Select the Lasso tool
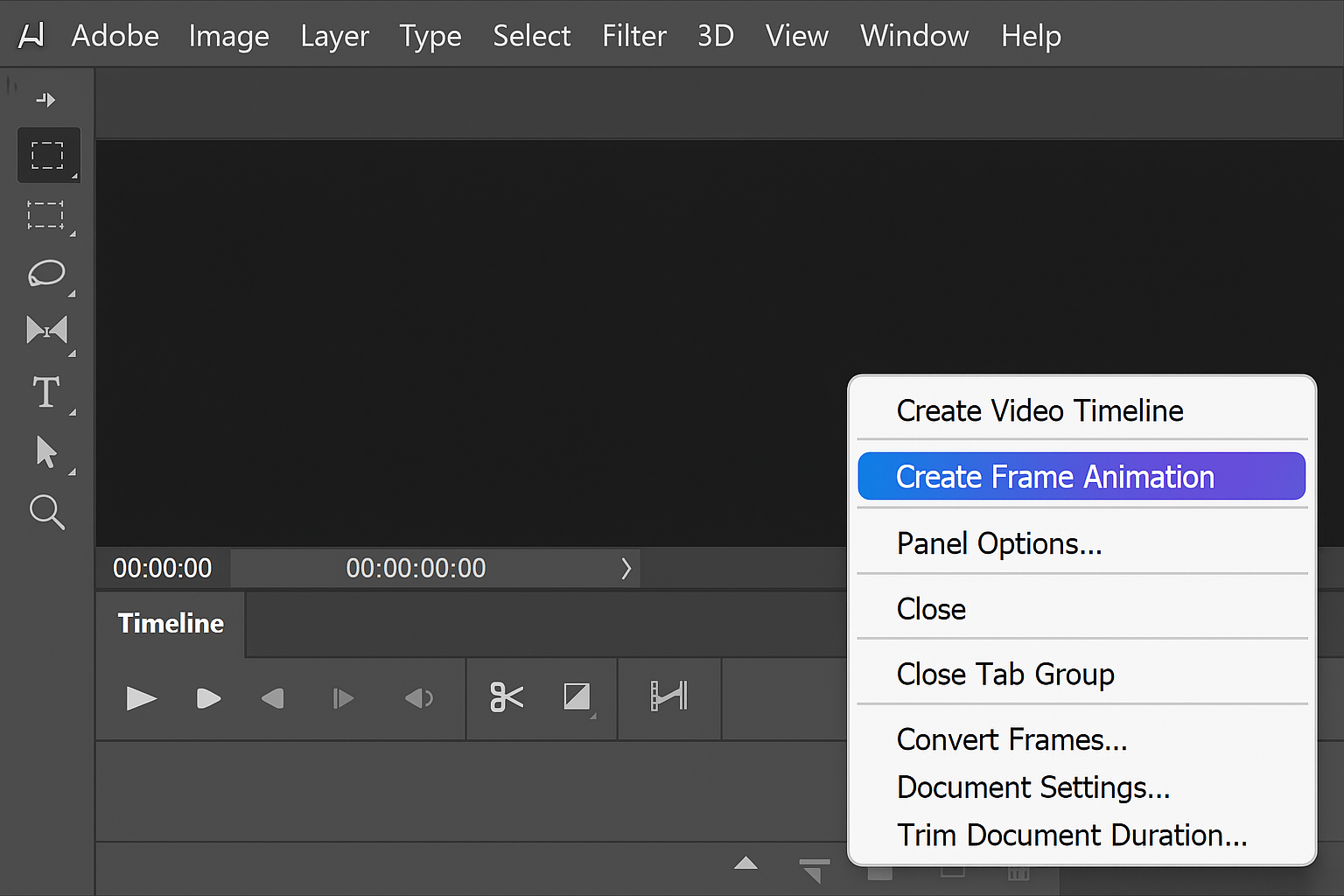The image size is (1344, 896). [46, 273]
